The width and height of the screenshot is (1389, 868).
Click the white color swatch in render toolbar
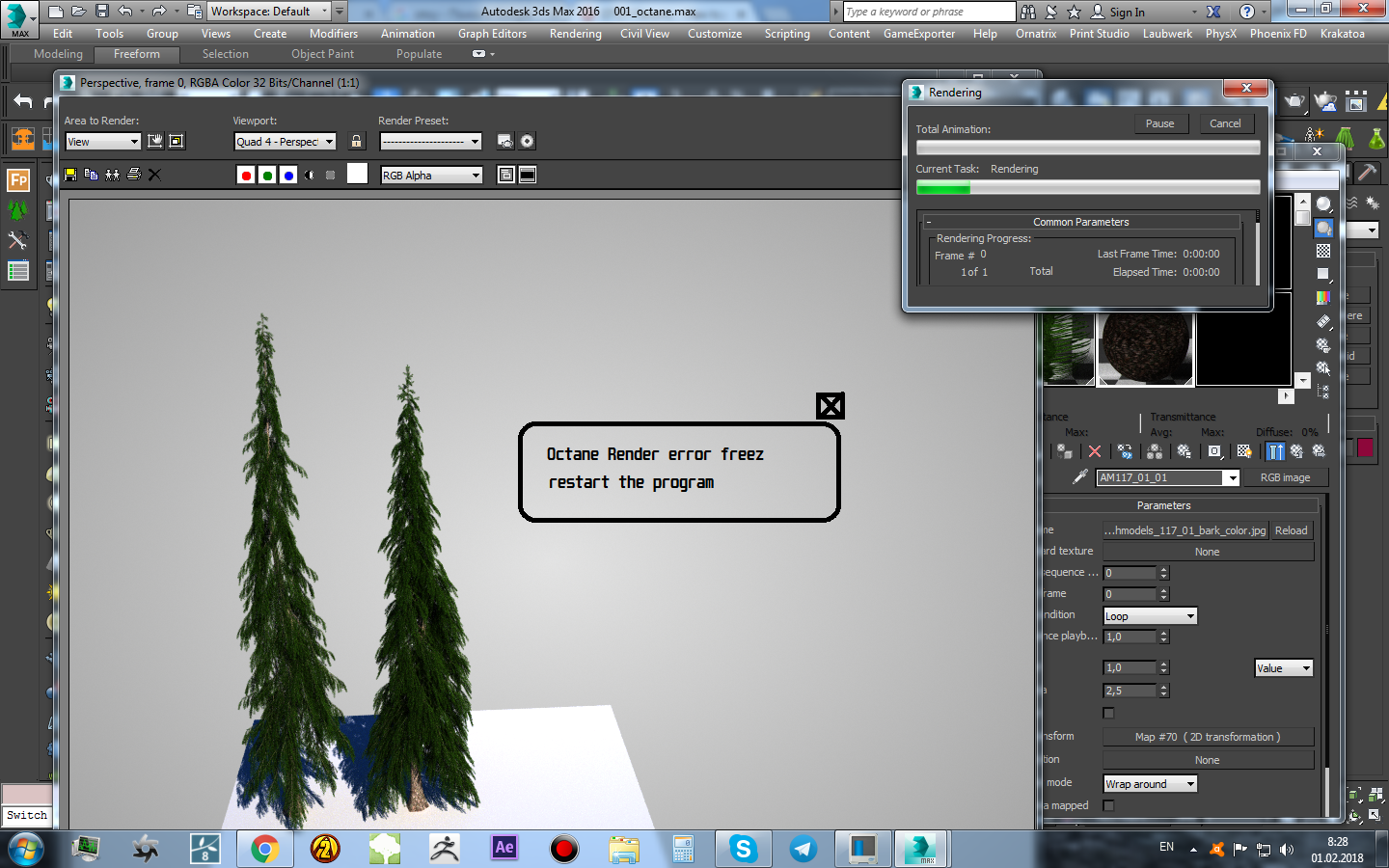pyautogui.click(x=357, y=174)
